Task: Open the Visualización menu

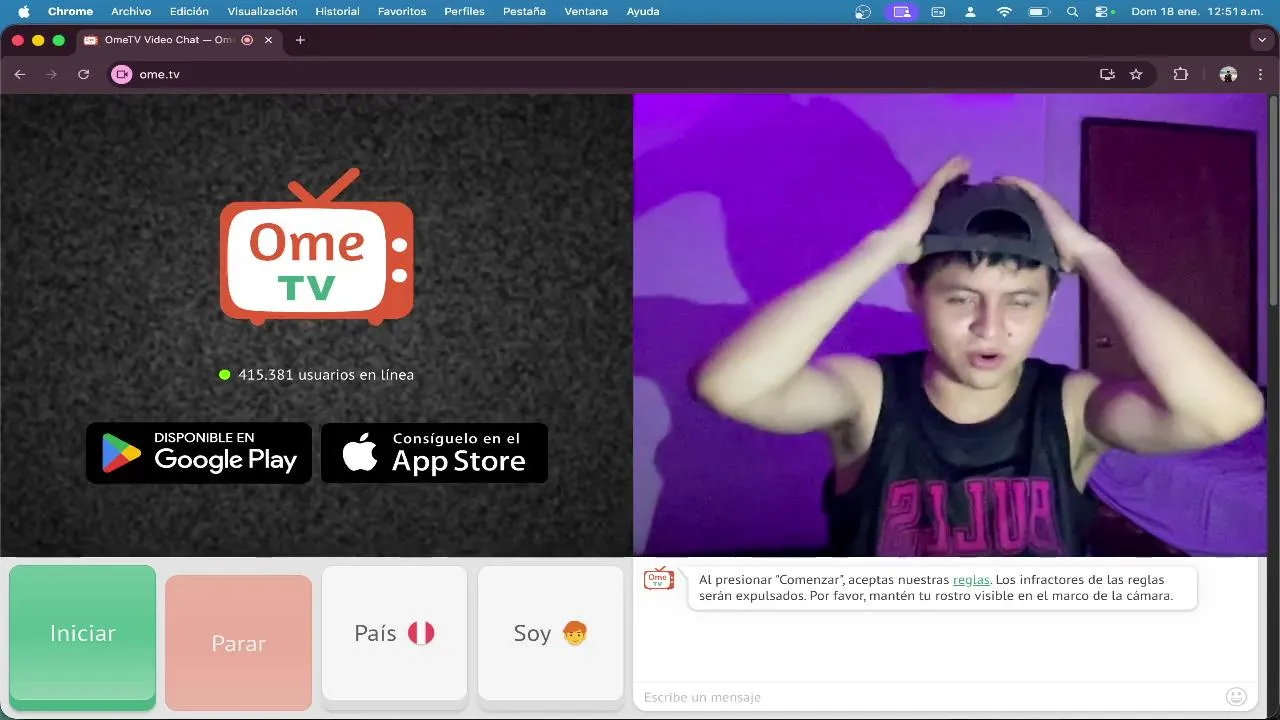Action: pos(262,12)
